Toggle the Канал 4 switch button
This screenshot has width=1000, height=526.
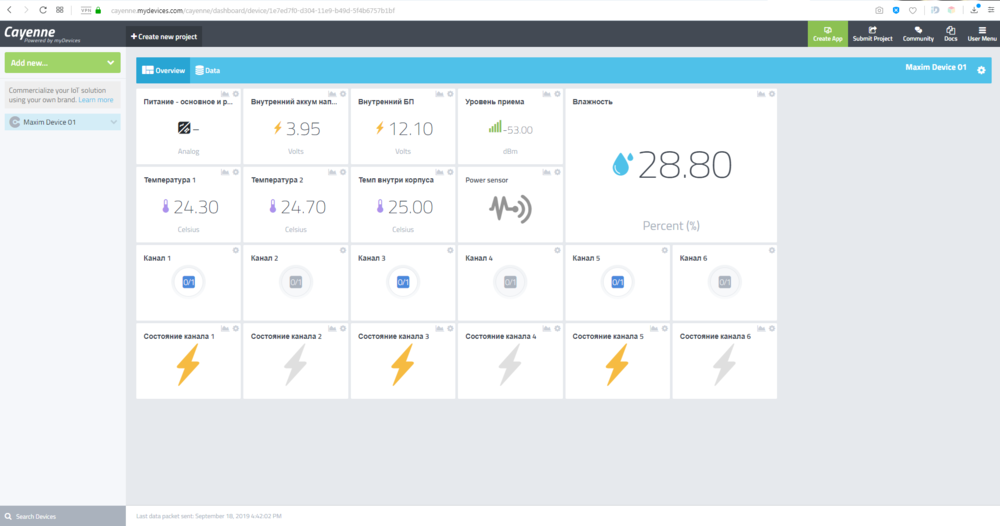pyautogui.click(x=510, y=283)
